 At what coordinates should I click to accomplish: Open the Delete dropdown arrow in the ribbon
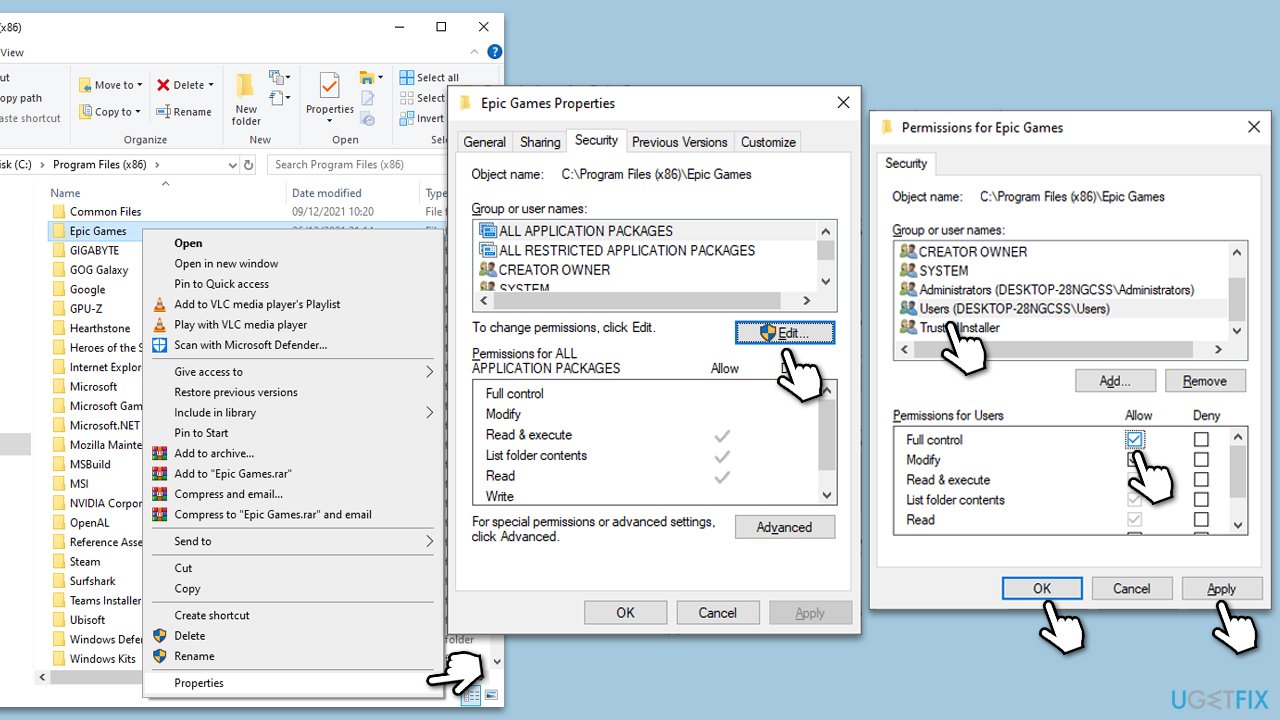pos(211,86)
